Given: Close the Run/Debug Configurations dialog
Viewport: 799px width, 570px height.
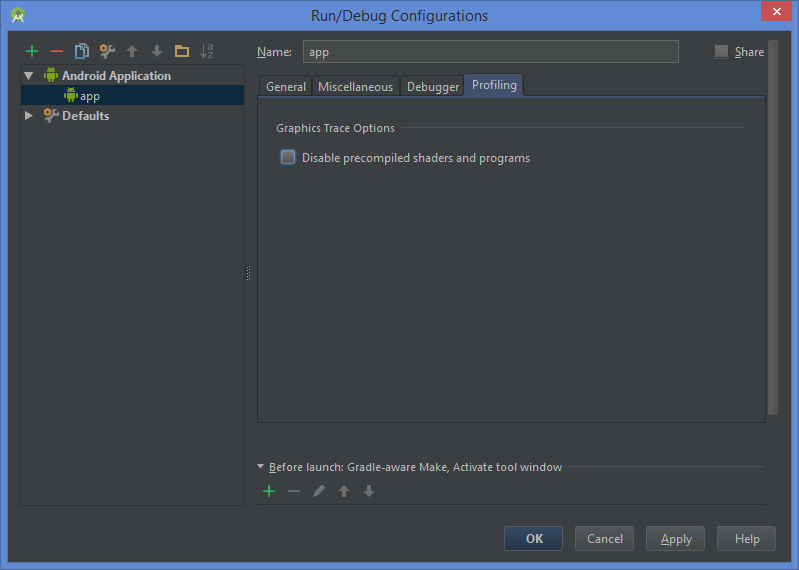Looking at the screenshot, I should point(777,11).
